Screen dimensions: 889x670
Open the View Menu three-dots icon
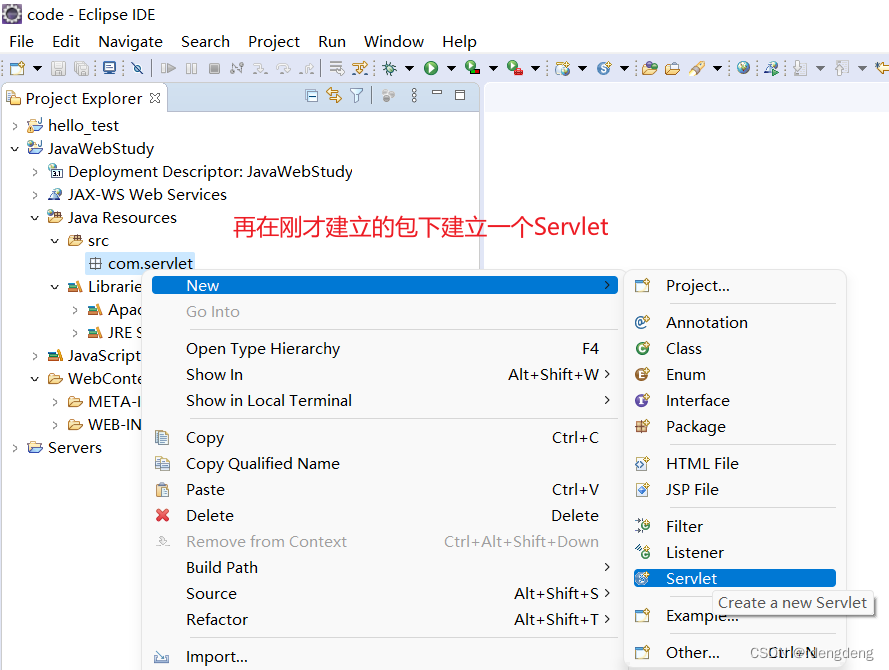click(x=414, y=96)
